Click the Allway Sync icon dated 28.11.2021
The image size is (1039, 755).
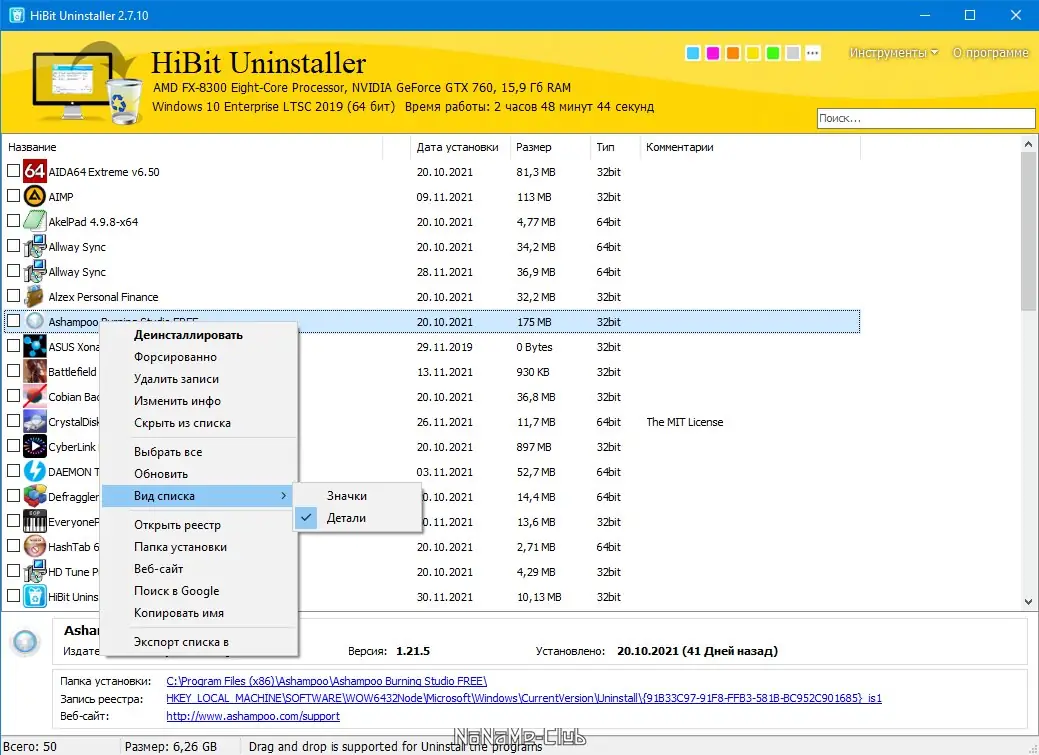34,272
